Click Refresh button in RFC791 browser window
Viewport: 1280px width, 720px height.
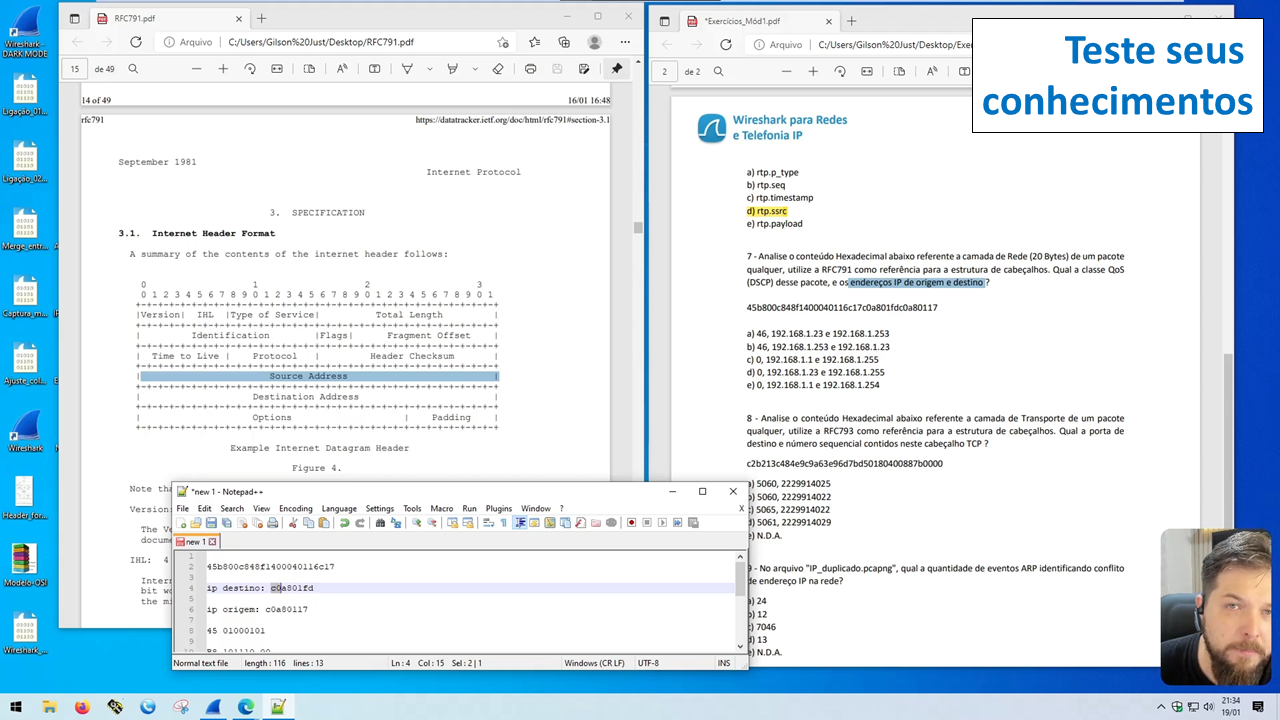136,42
